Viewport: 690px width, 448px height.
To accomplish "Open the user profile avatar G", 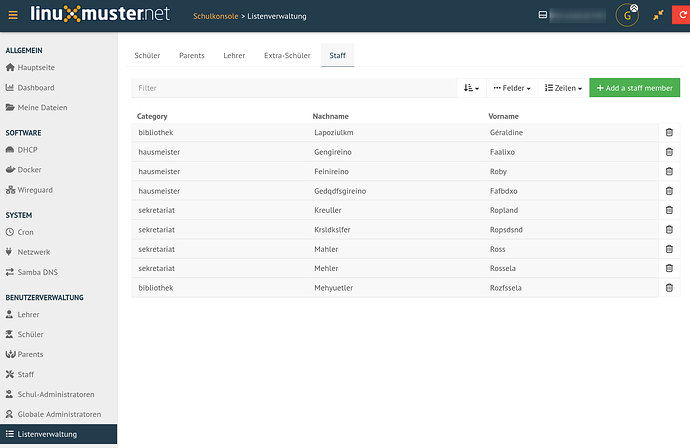I will pyautogui.click(x=627, y=15).
